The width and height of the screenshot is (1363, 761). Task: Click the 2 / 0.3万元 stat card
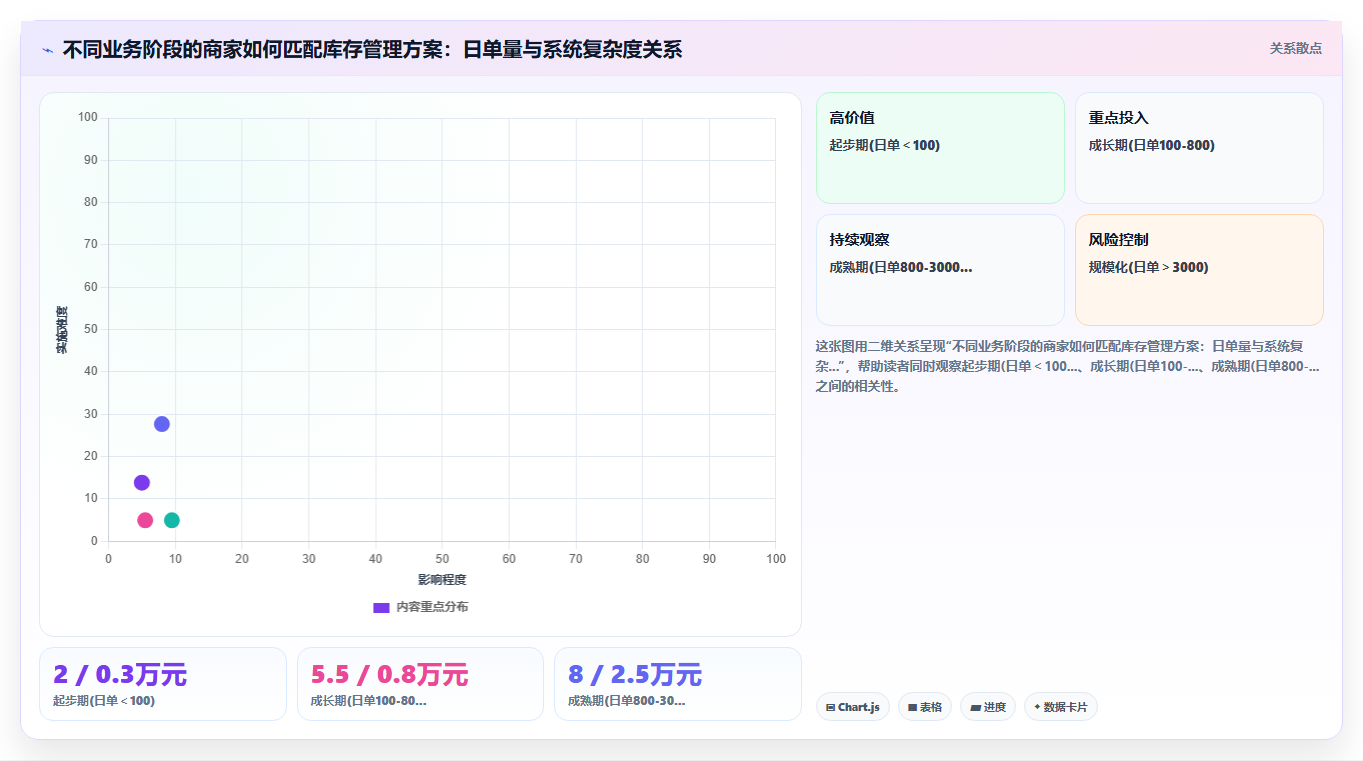pyautogui.click(x=163, y=684)
